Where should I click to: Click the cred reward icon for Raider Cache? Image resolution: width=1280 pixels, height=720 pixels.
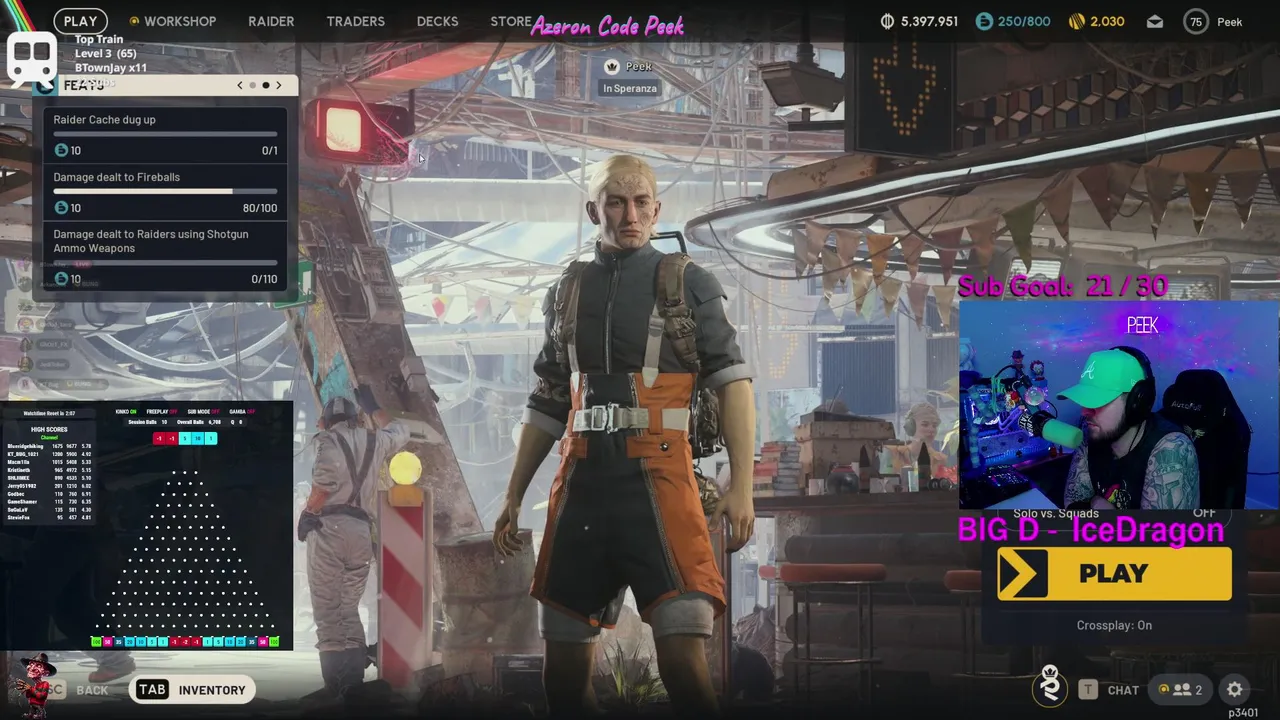61,150
